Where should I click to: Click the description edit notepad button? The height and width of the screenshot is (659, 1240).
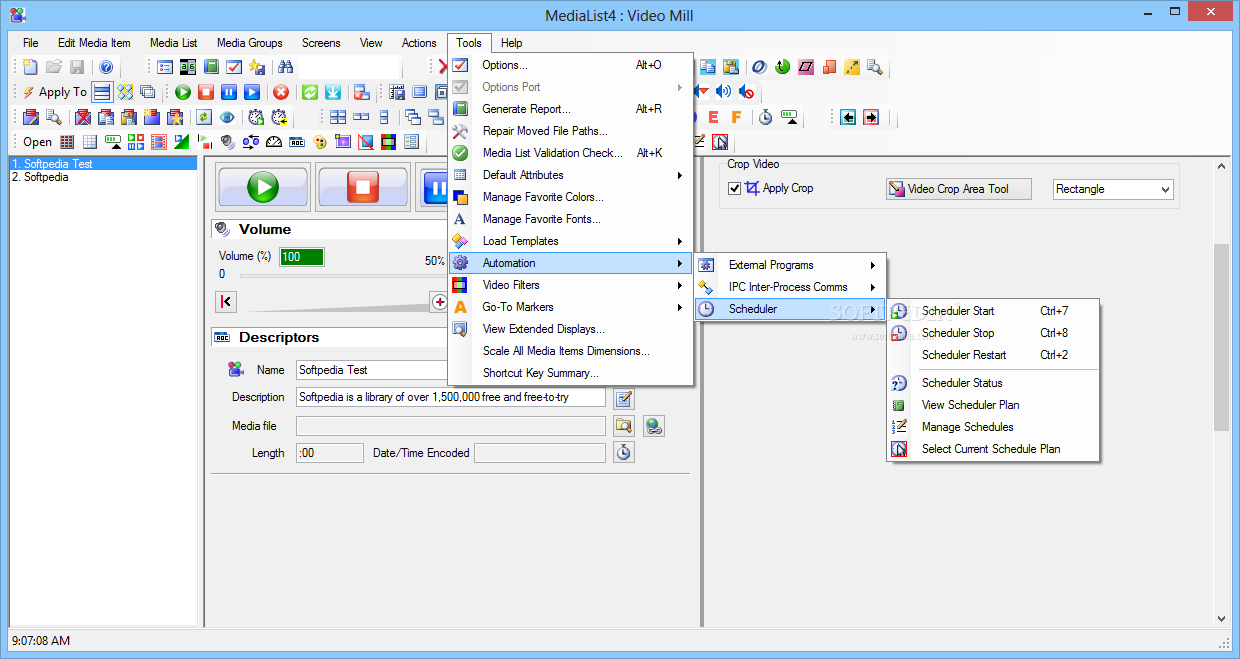(x=624, y=398)
